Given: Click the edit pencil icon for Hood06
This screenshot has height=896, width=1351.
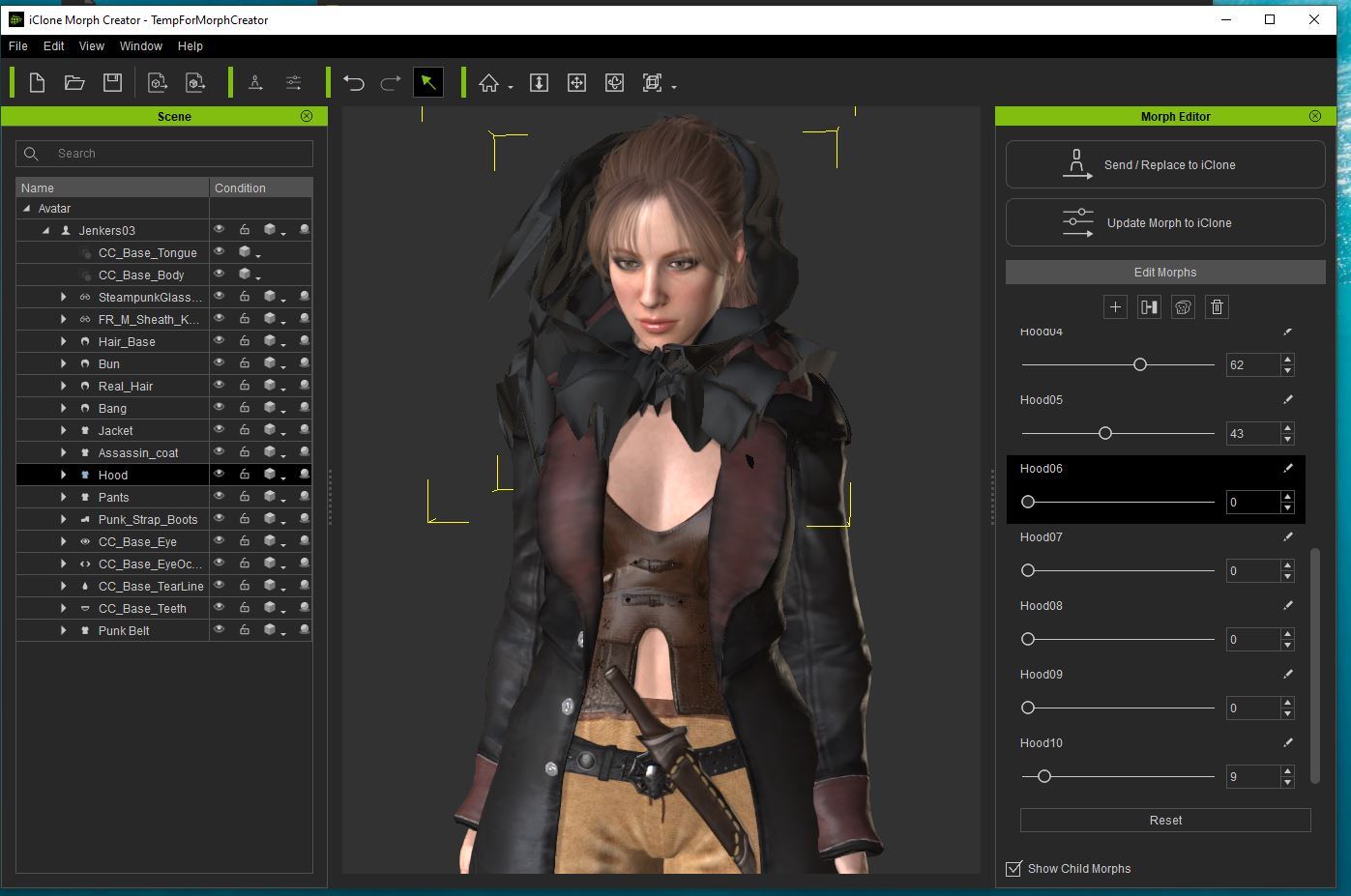Looking at the screenshot, I should (x=1287, y=468).
